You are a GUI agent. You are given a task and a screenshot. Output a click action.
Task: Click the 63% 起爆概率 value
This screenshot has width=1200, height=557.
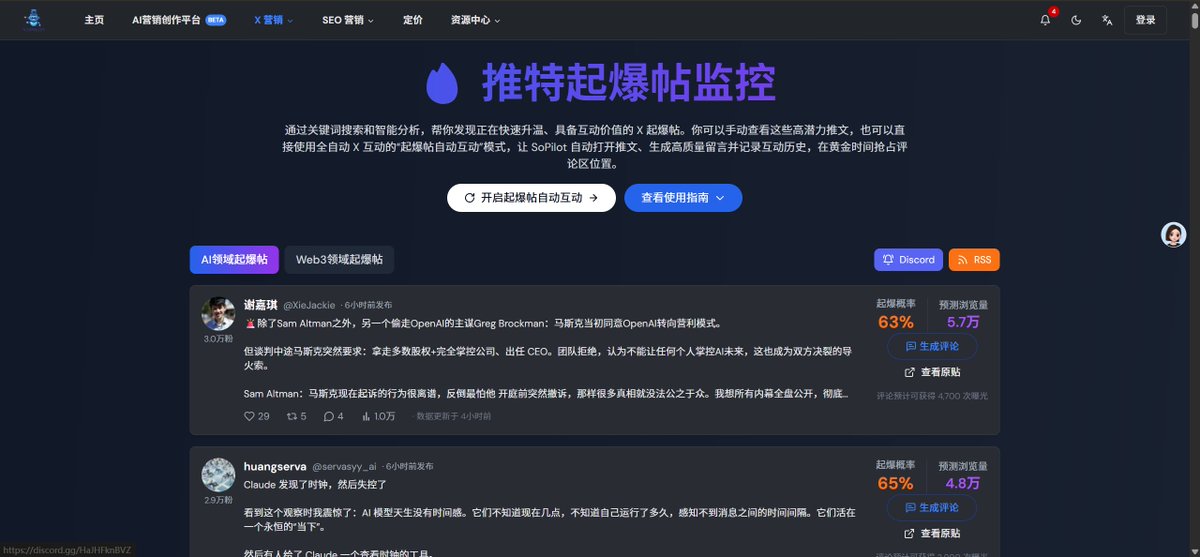pyautogui.click(x=895, y=322)
